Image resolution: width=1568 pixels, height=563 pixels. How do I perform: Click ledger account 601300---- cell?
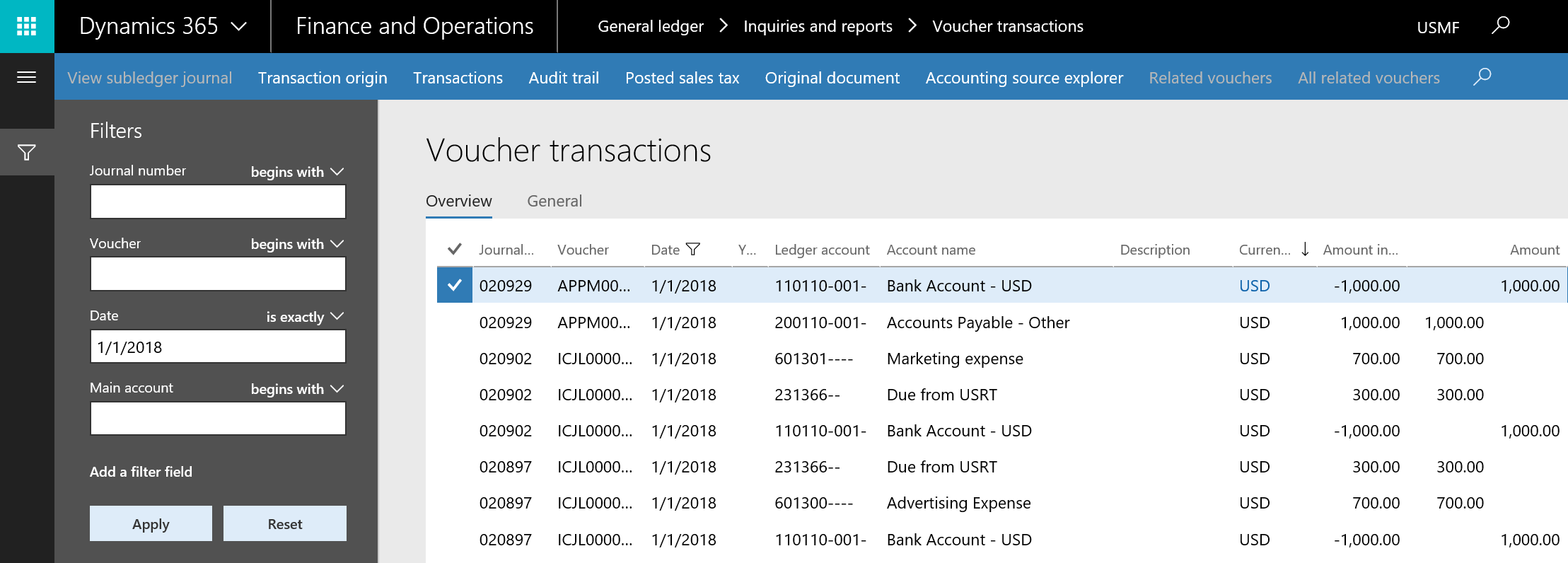[814, 502]
